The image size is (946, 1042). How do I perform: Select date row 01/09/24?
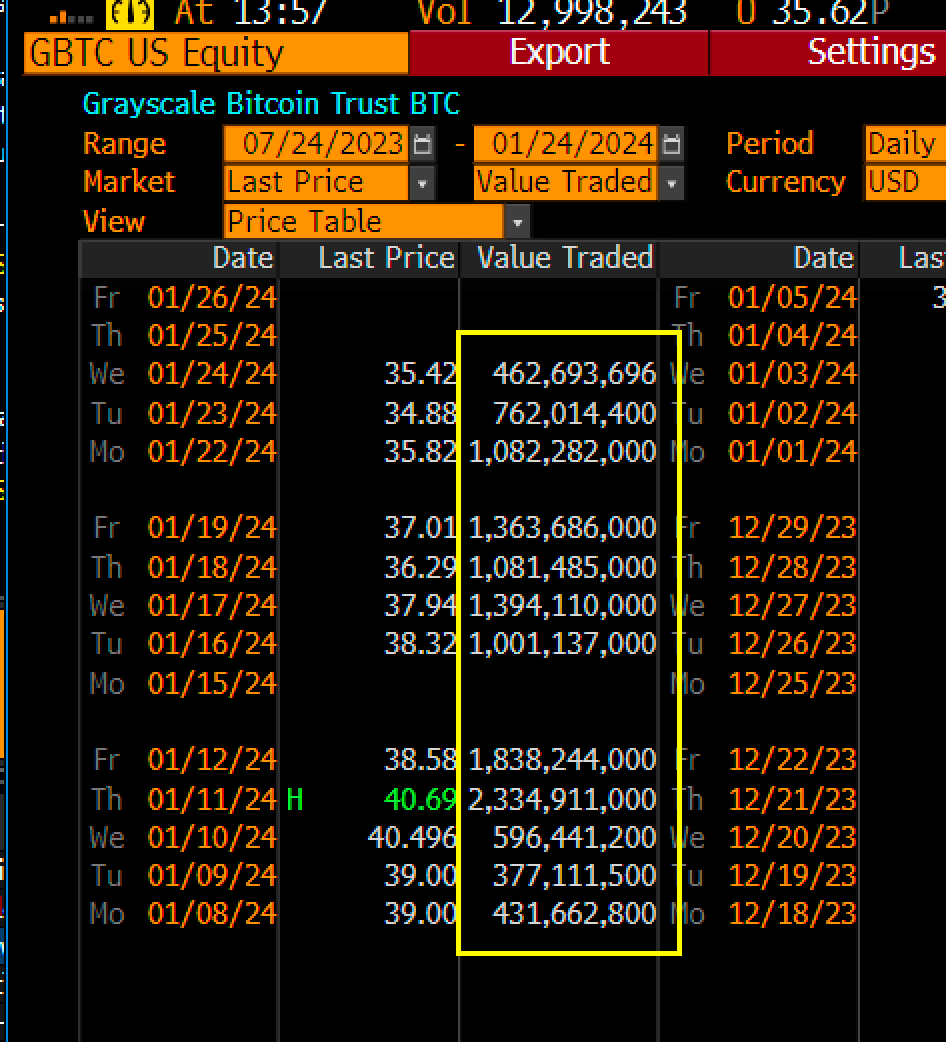click(212, 875)
